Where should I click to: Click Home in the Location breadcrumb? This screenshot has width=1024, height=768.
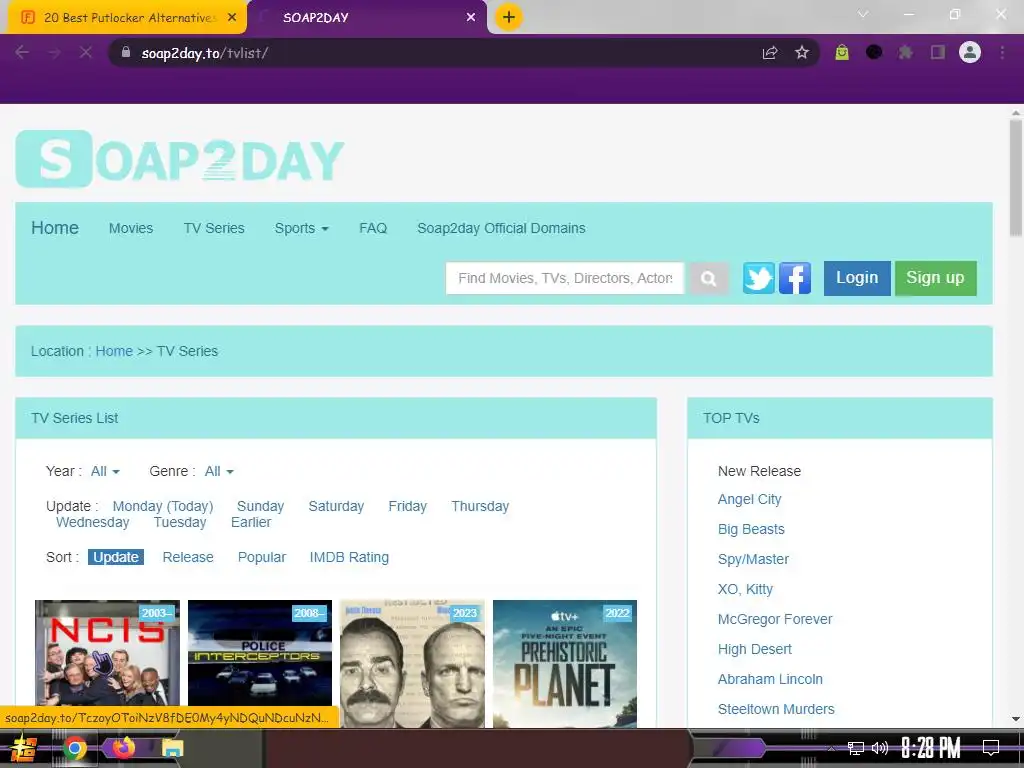pos(114,351)
